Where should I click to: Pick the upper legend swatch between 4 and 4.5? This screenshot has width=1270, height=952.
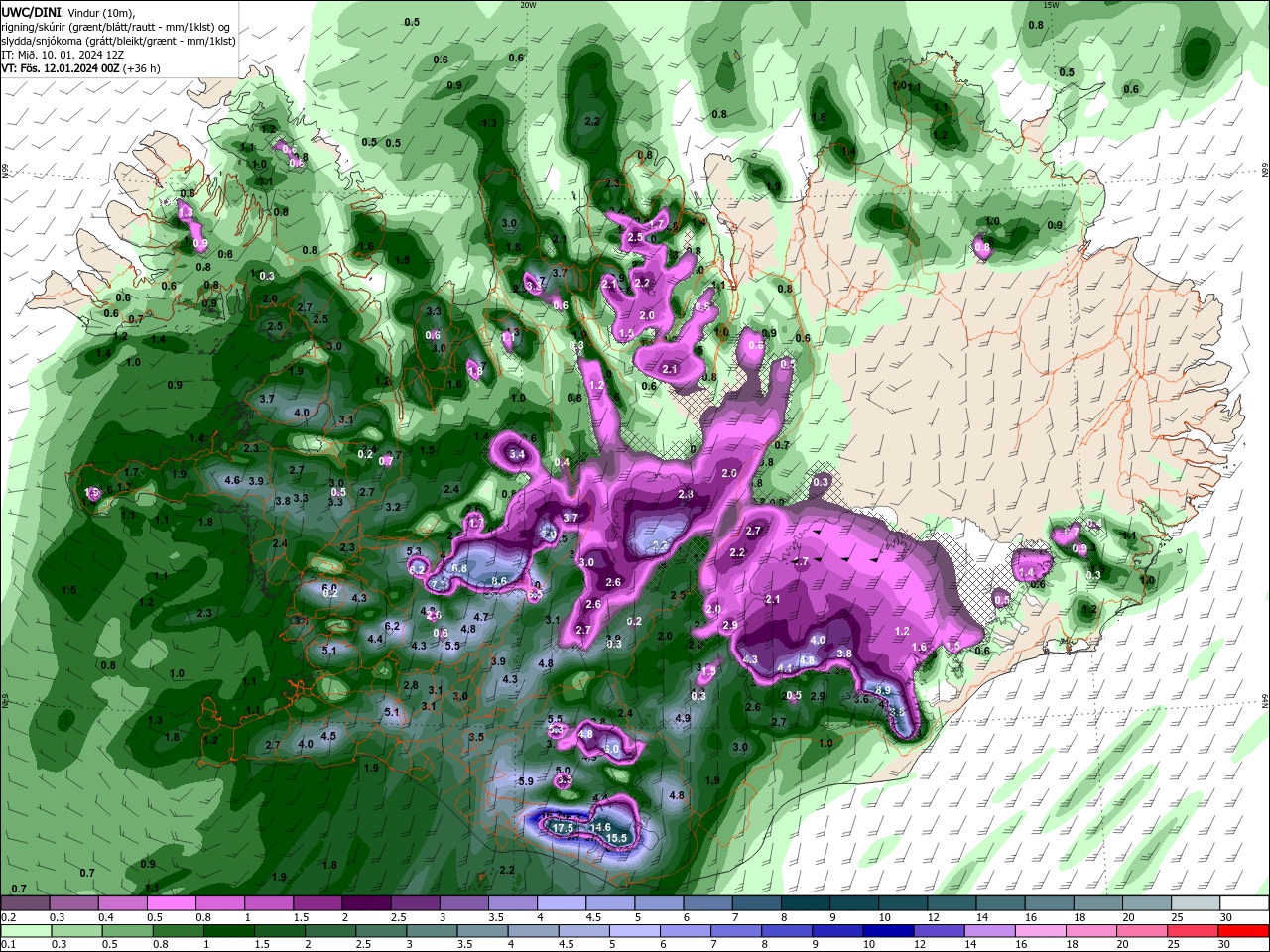click(x=562, y=903)
